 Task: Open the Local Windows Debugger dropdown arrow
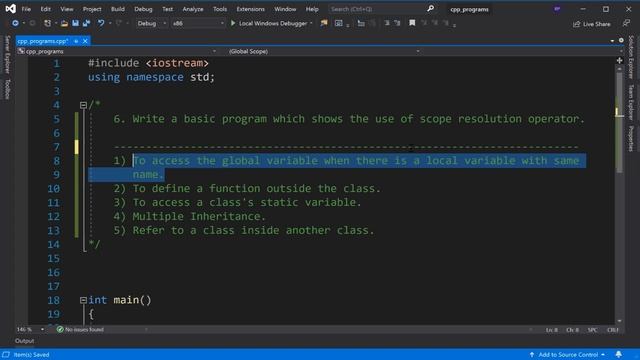tap(311, 24)
